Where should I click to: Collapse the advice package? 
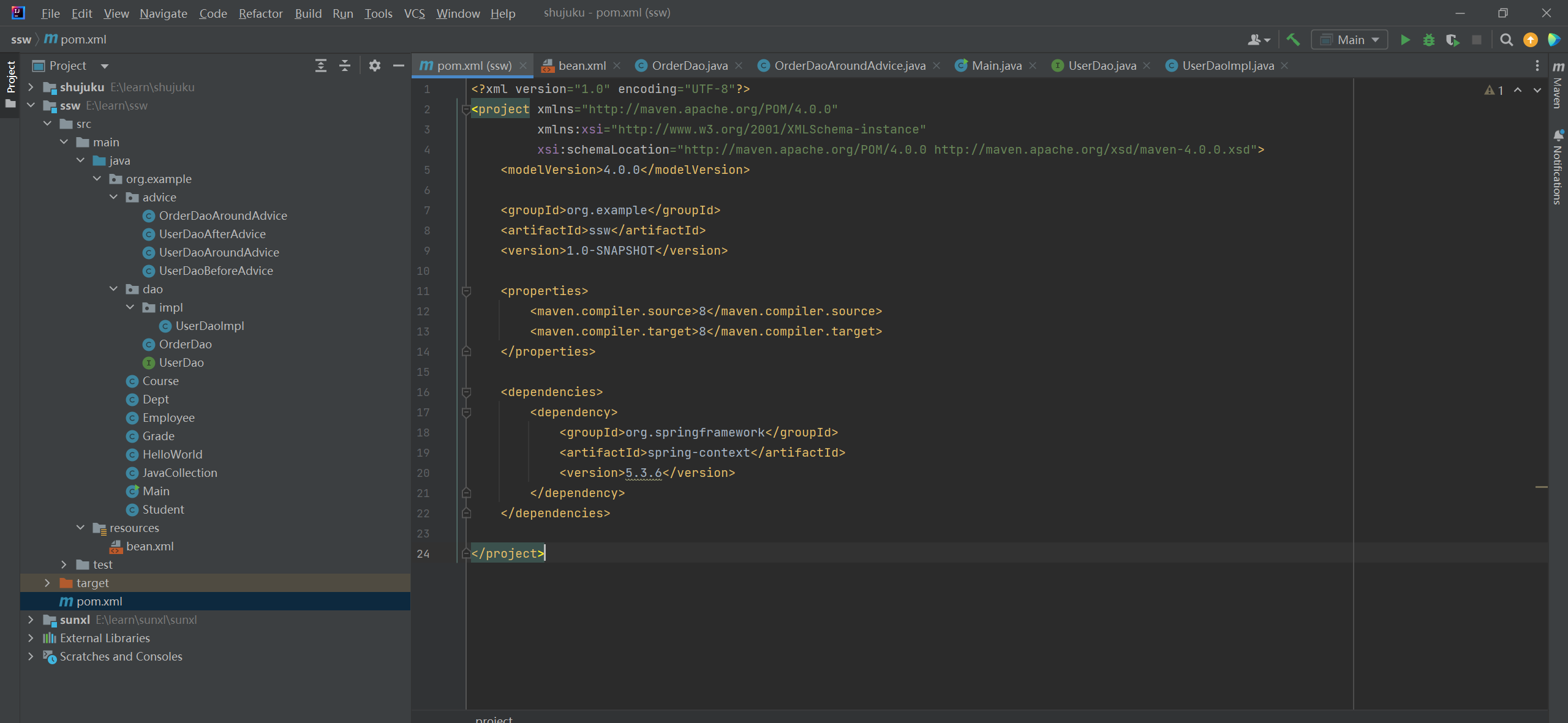(x=113, y=197)
